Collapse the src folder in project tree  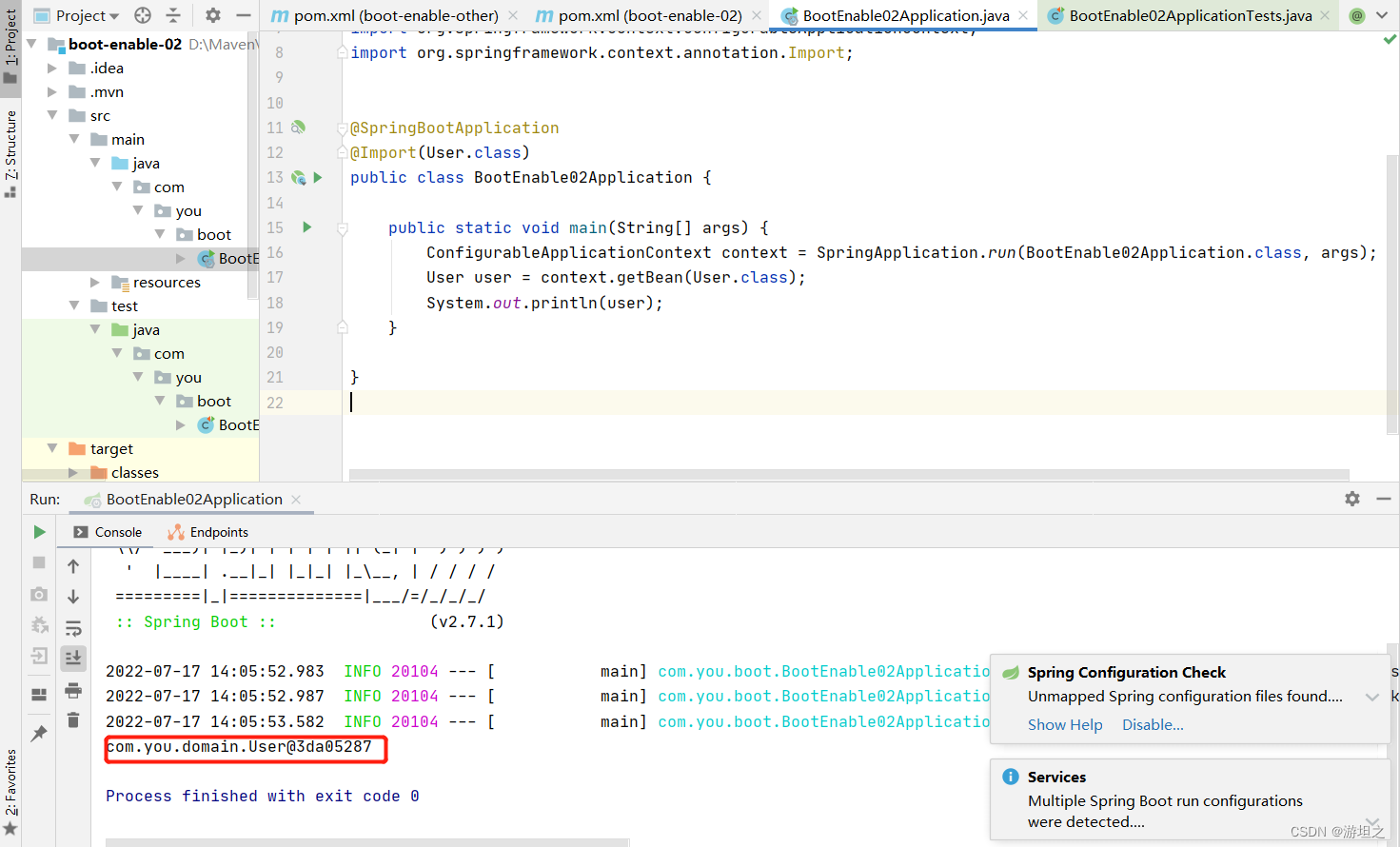point(54,115)
